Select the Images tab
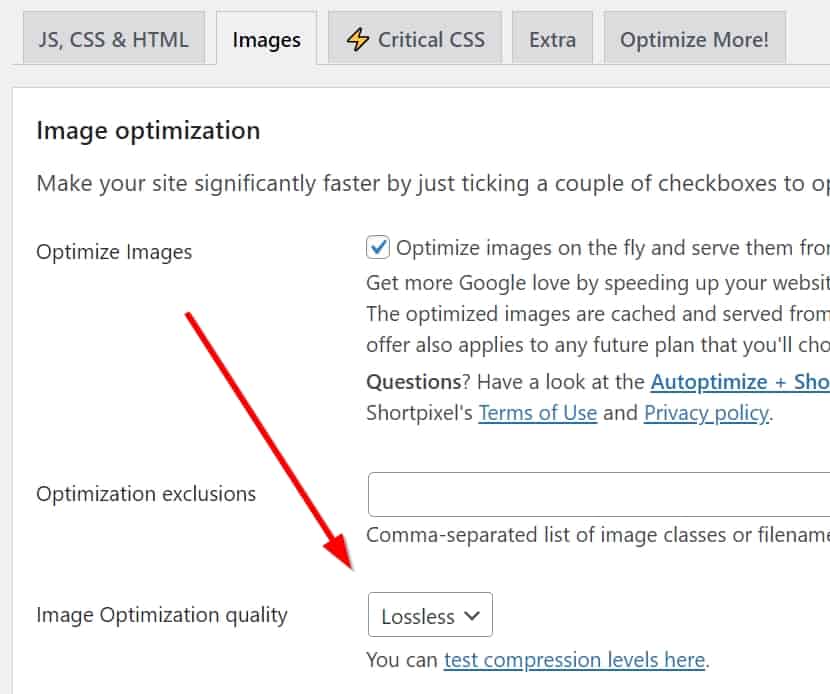This screenshot has width=830, height=694. pyautogui.click(x=266, y=40)
